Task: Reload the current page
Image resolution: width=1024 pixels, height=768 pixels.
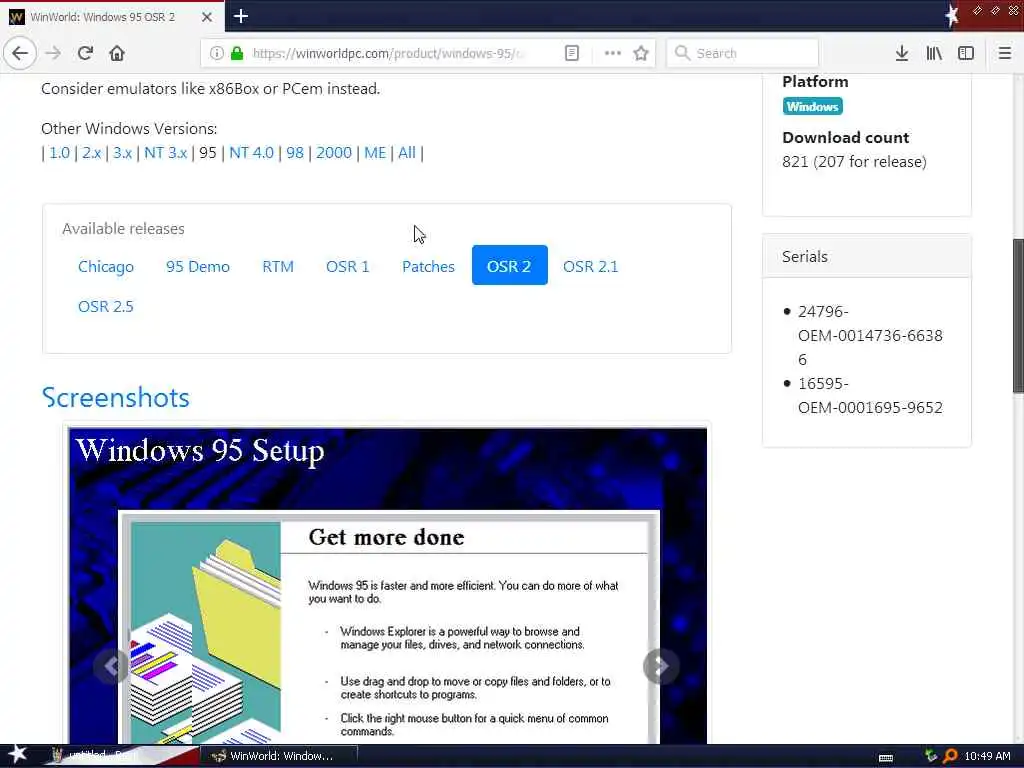Action: (85, 53)
